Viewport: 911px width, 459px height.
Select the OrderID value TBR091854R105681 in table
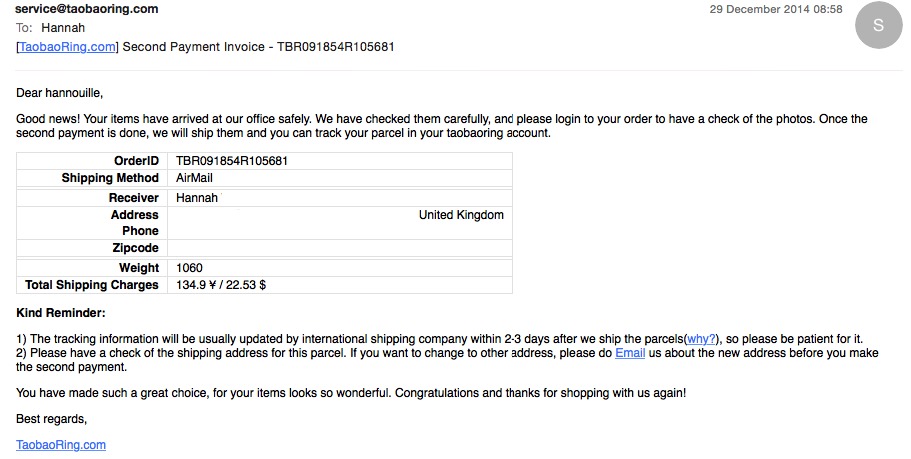[x=232, y=161]
